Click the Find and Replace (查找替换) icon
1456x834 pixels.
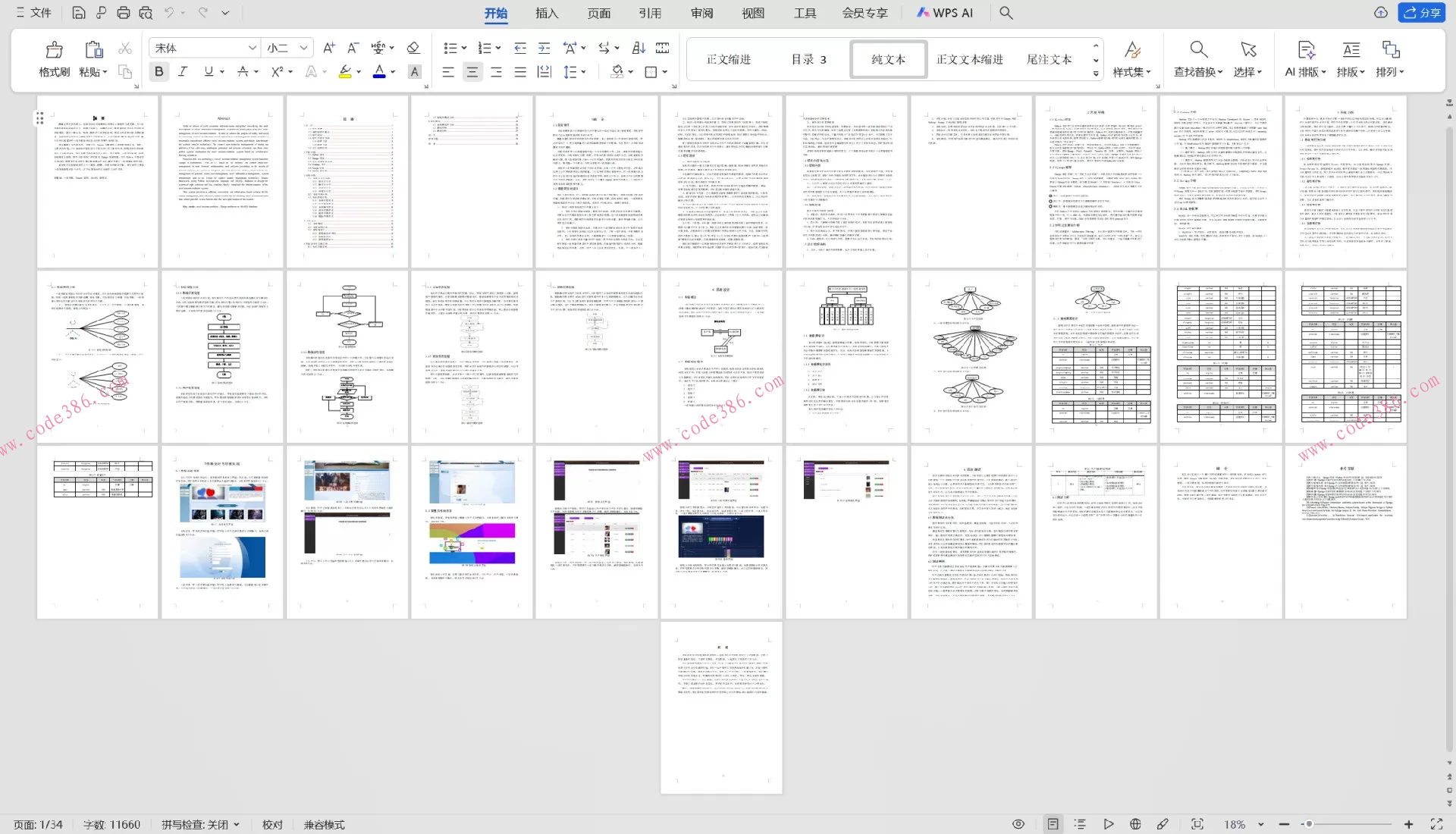tap(1197, 50)
